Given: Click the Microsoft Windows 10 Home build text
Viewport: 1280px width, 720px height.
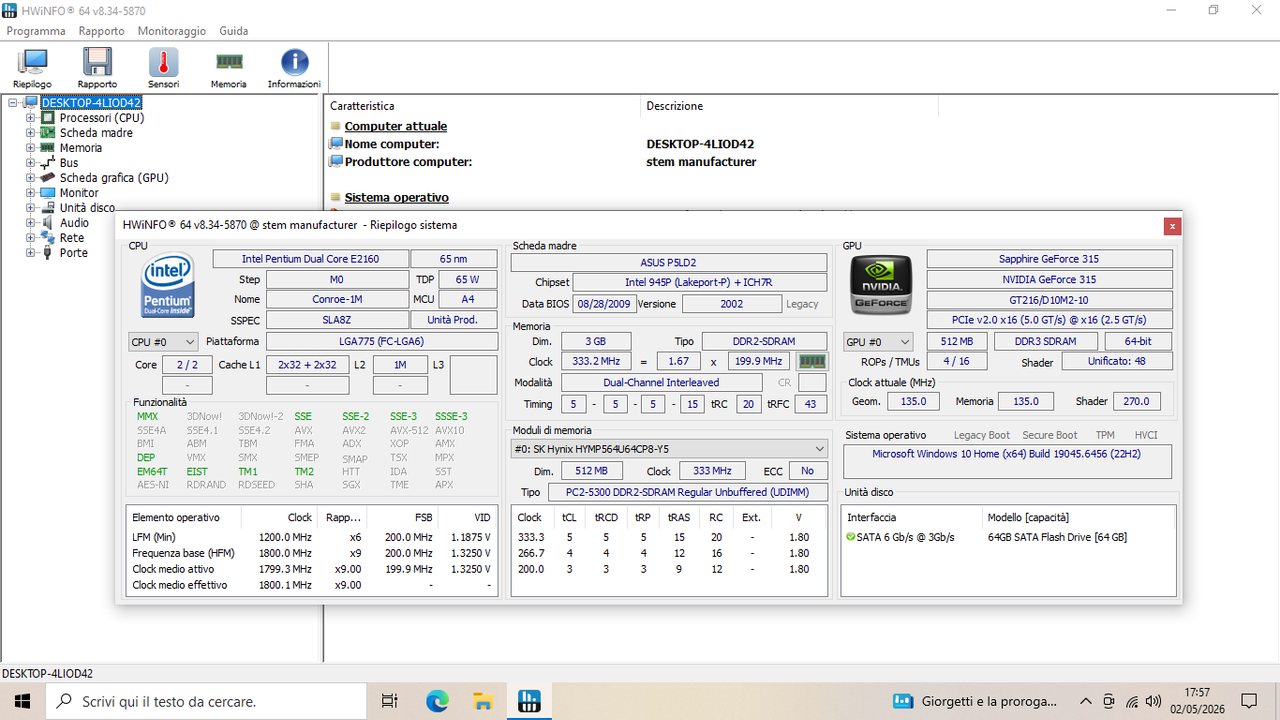Looking at the screenshot, I should 1007,453.
